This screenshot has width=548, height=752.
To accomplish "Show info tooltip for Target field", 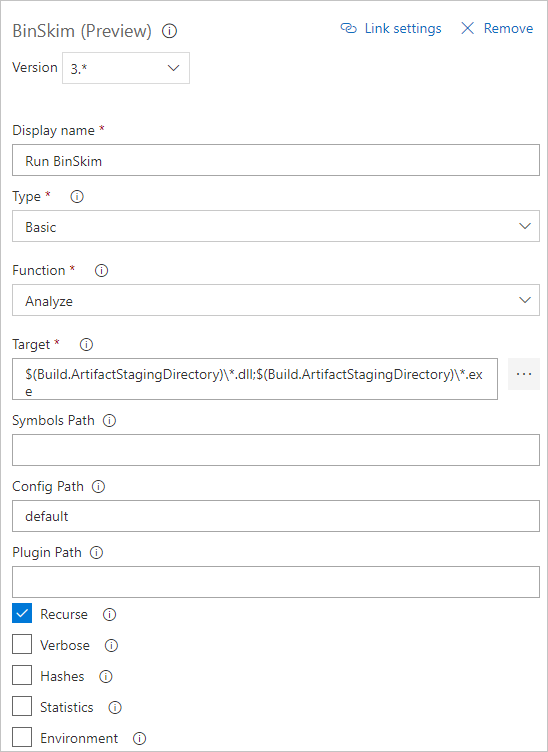I will pyautogui.click(x=86, y=344).
